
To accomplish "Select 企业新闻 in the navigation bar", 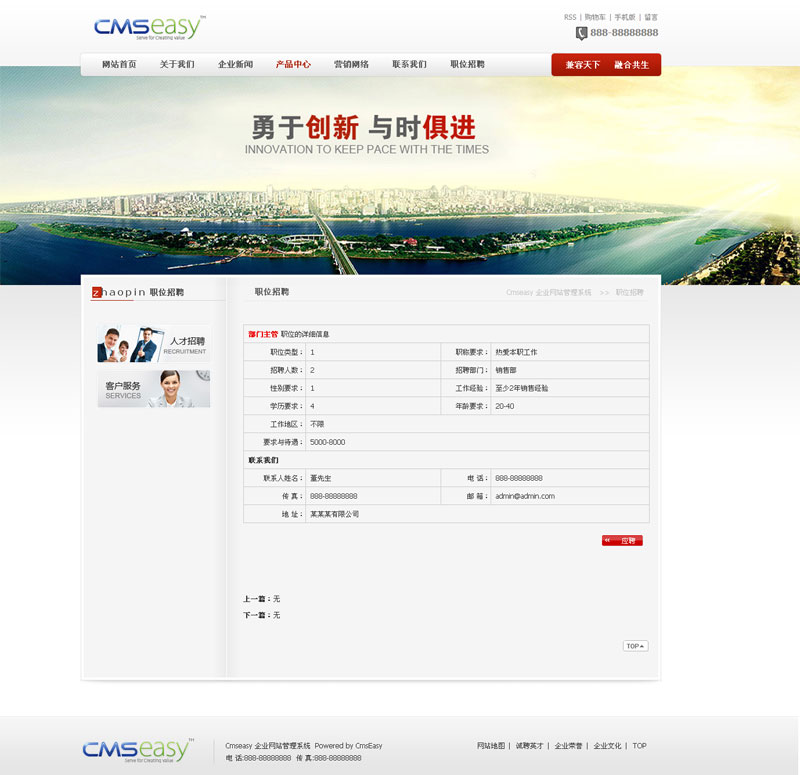I will point(235,64).
